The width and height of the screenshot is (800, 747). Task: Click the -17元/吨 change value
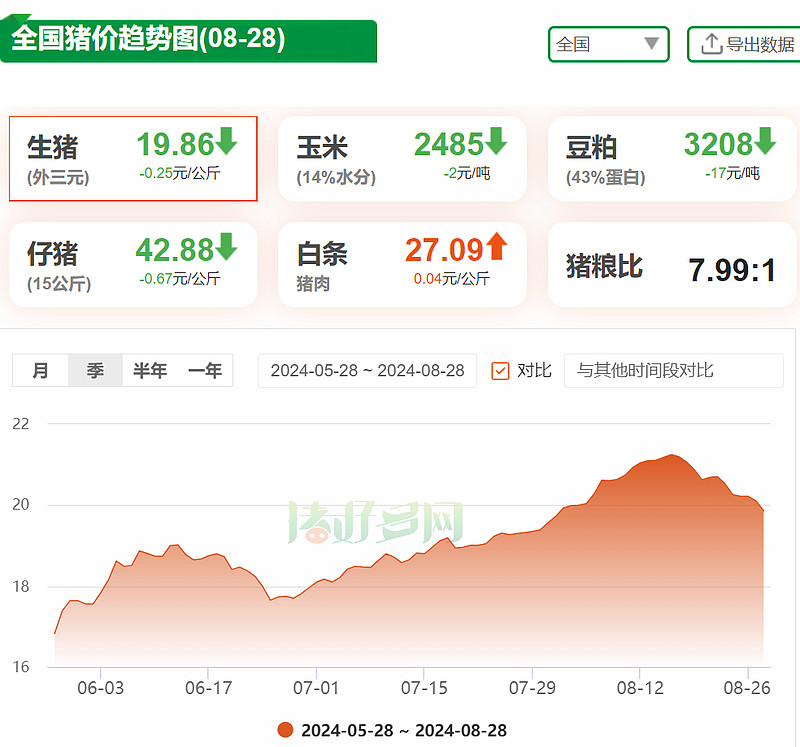click(x=732, y=173)
